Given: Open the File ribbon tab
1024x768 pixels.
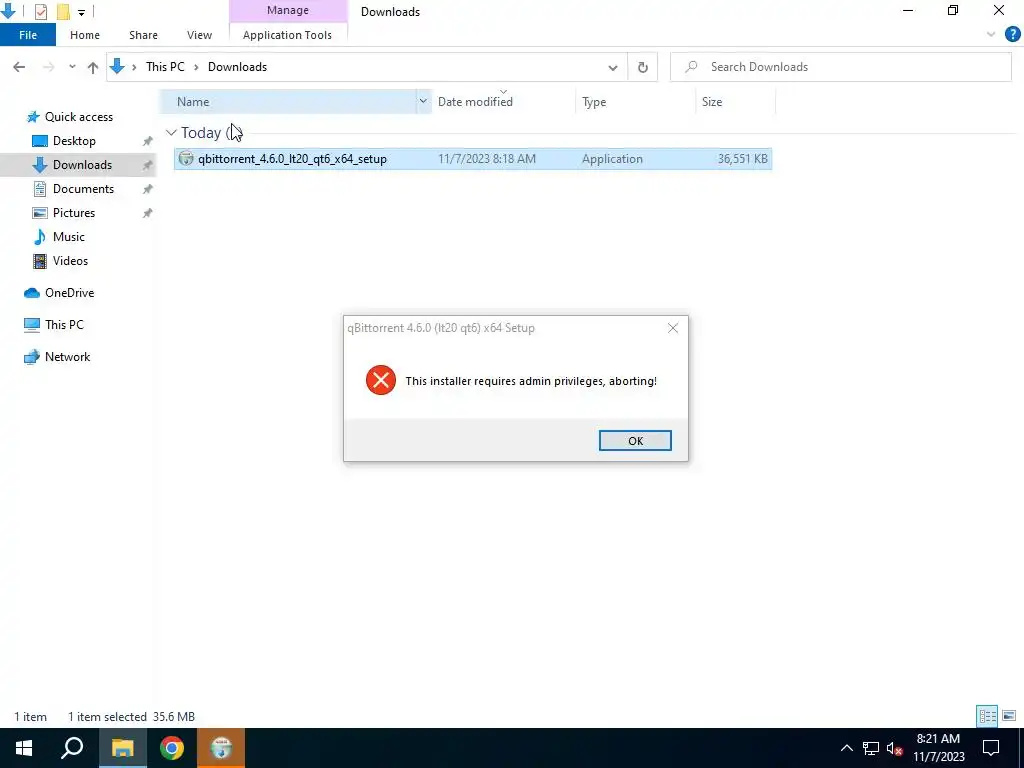Looking at the screenshot, I should [27, 35].
